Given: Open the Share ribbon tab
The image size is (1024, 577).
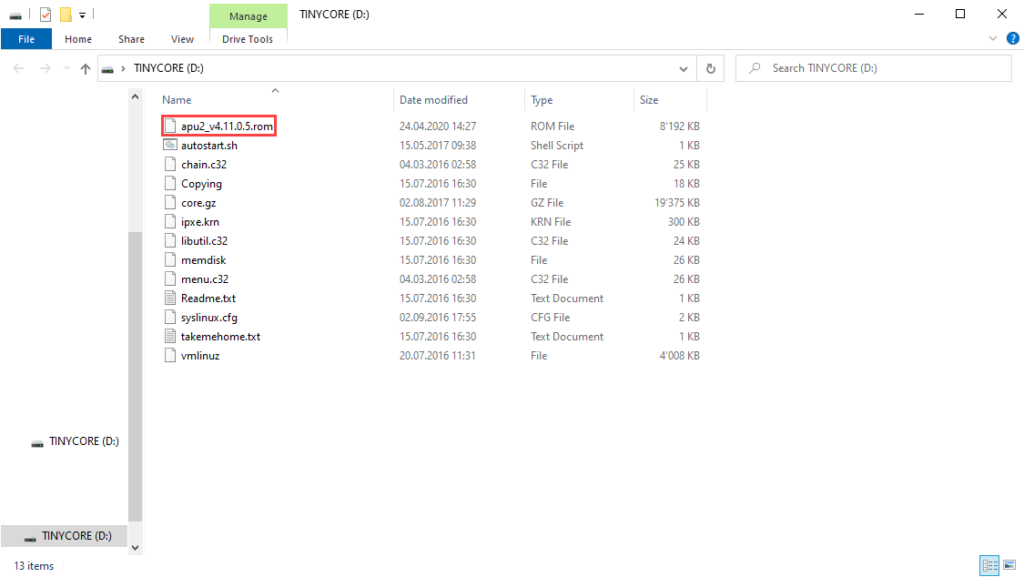Looking at the screenshot, I should click(131, 39).
